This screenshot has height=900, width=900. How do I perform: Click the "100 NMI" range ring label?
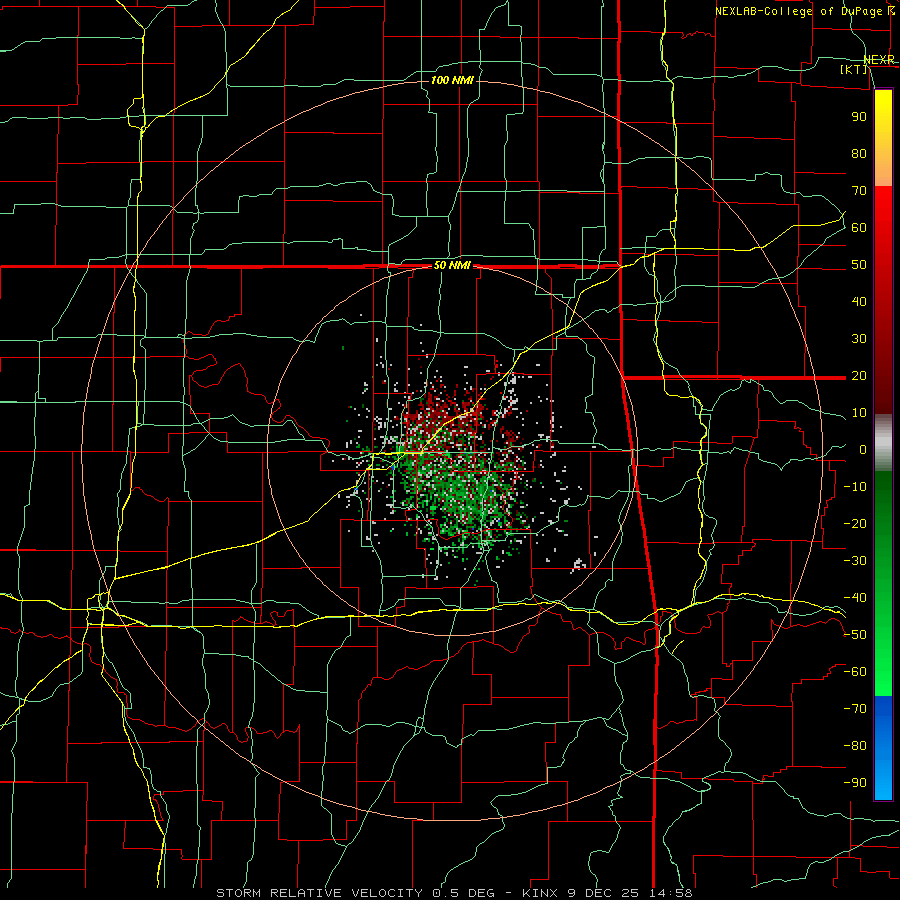pyautogui.click(x=452, y=80)
